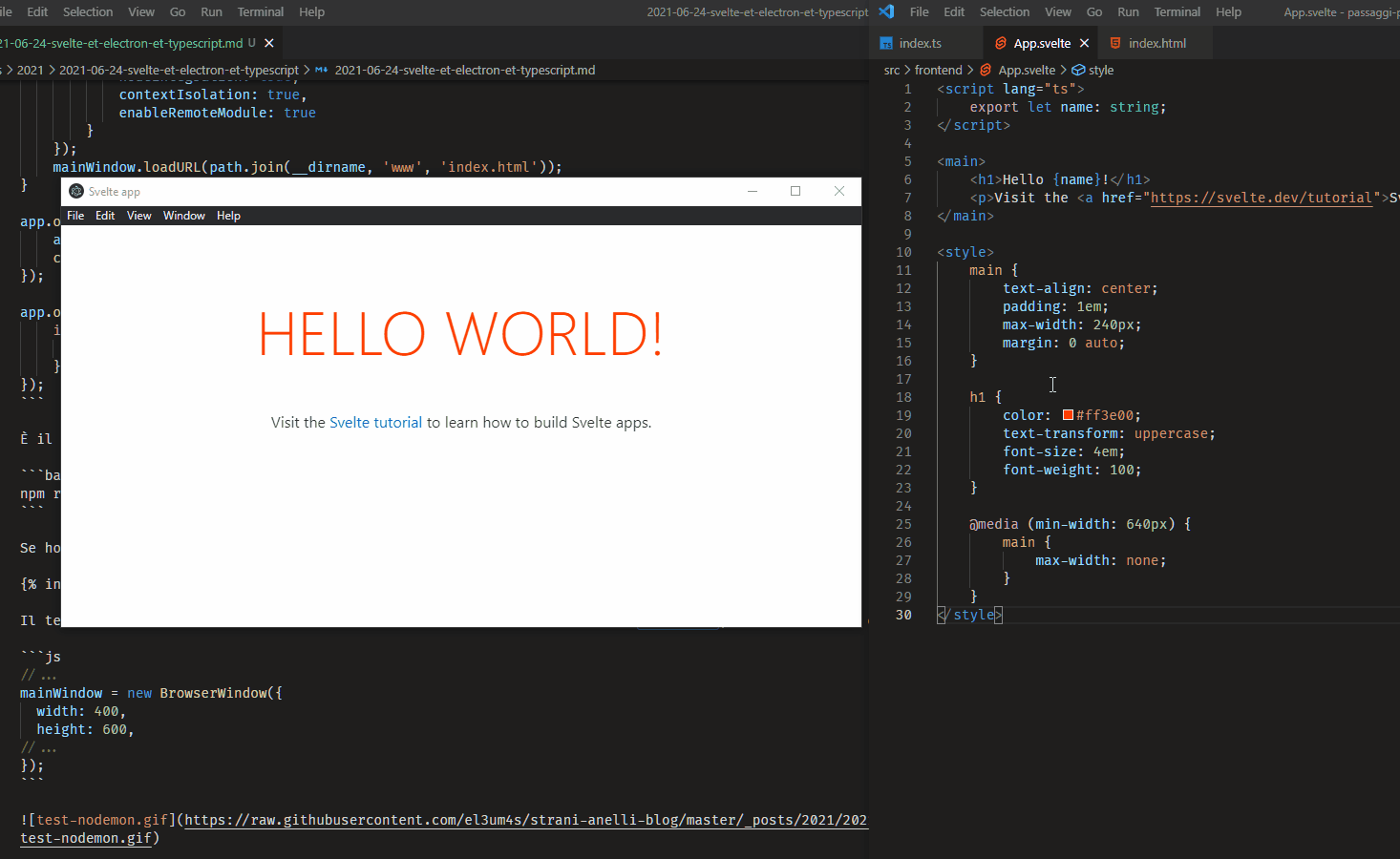Open Go menu in left VS Code window
This screenshot has width=1400, height=859.
178,11
